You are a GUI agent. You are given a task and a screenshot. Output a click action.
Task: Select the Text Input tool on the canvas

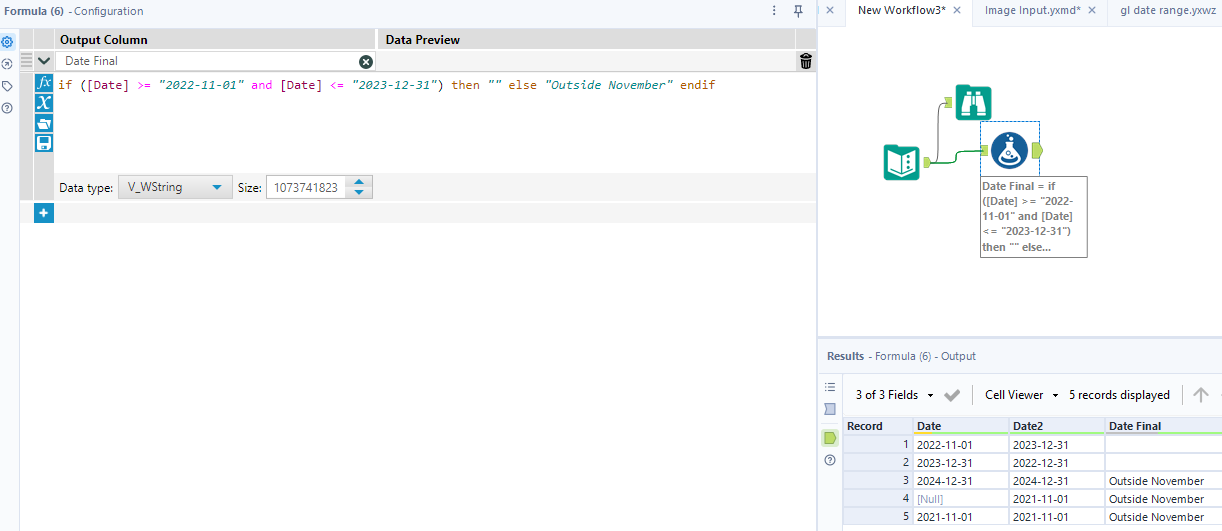pyautogui.click(x=902, y=162)
